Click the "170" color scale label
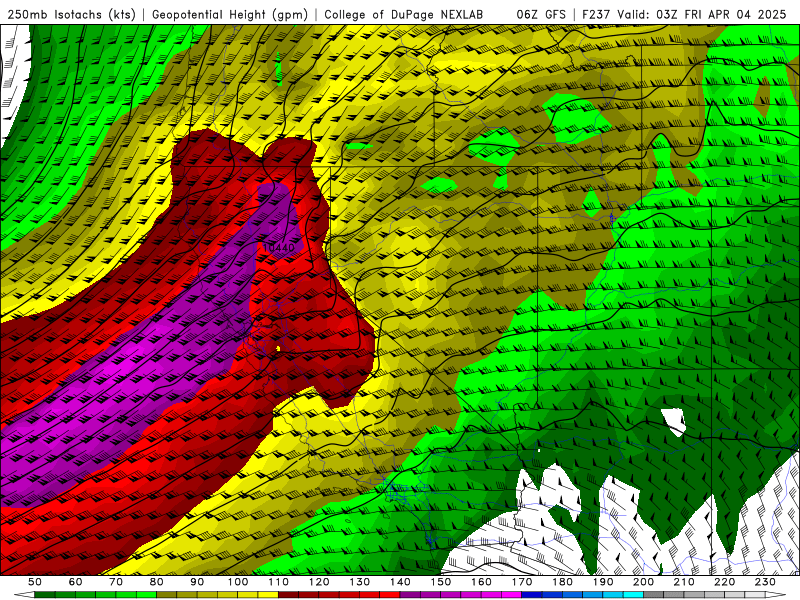Screen dimensions: 800x600 522,582
